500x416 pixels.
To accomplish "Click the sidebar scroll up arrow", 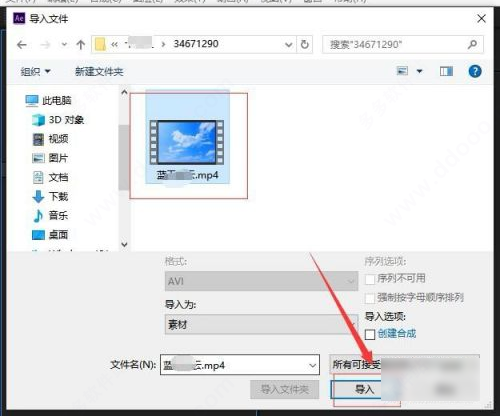I will coord(124,92).
